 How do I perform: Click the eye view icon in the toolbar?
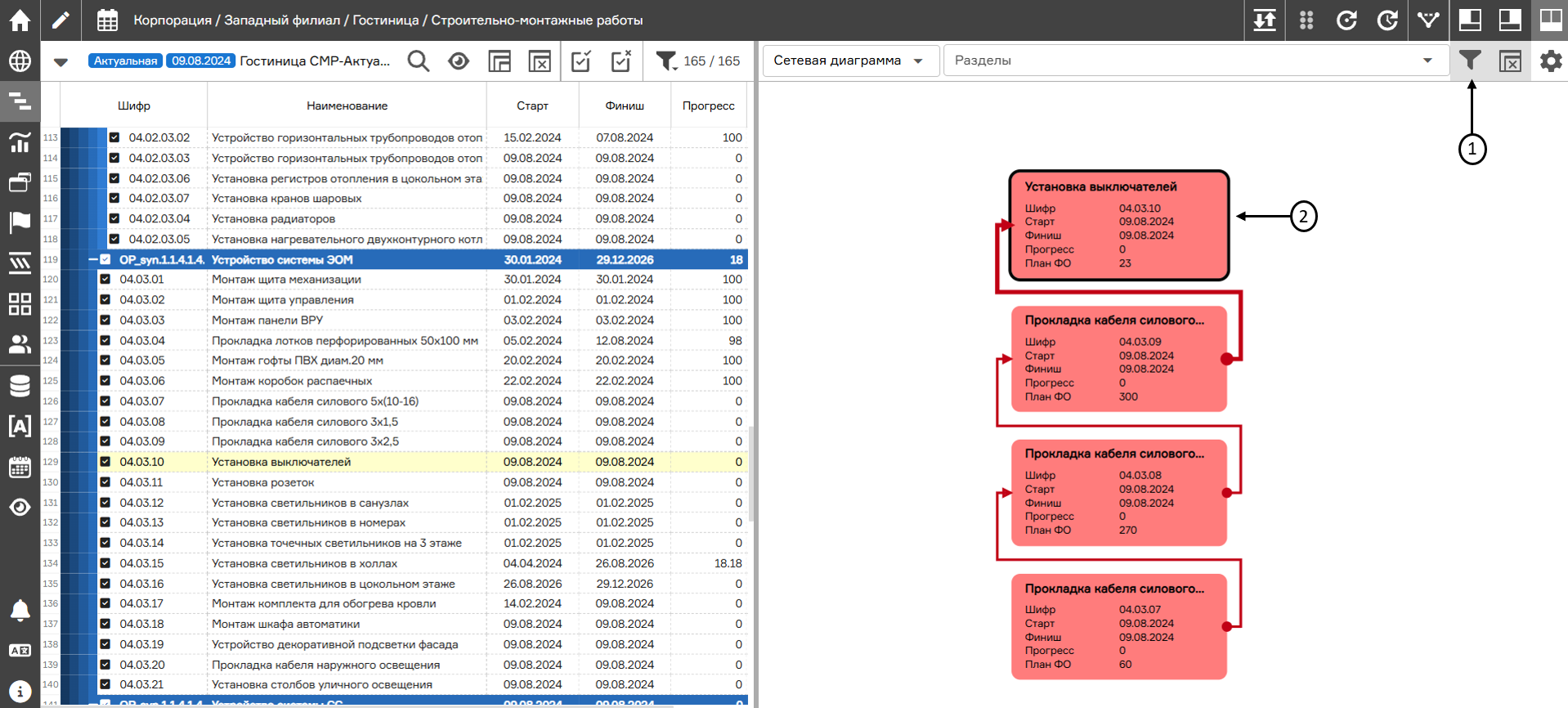[459, 60]
